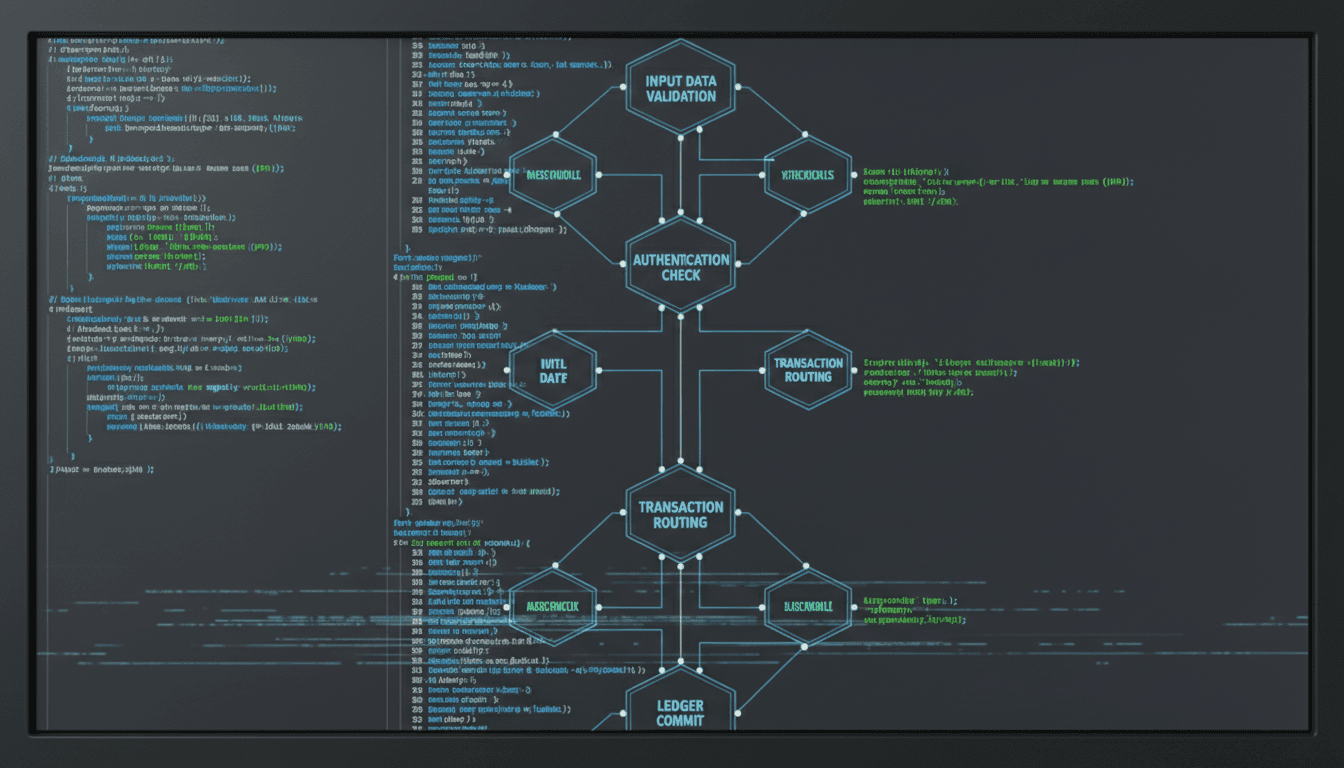Click the last statement line in the left code pane
This screenshot has width=1344, height=768.
point(102,469)
